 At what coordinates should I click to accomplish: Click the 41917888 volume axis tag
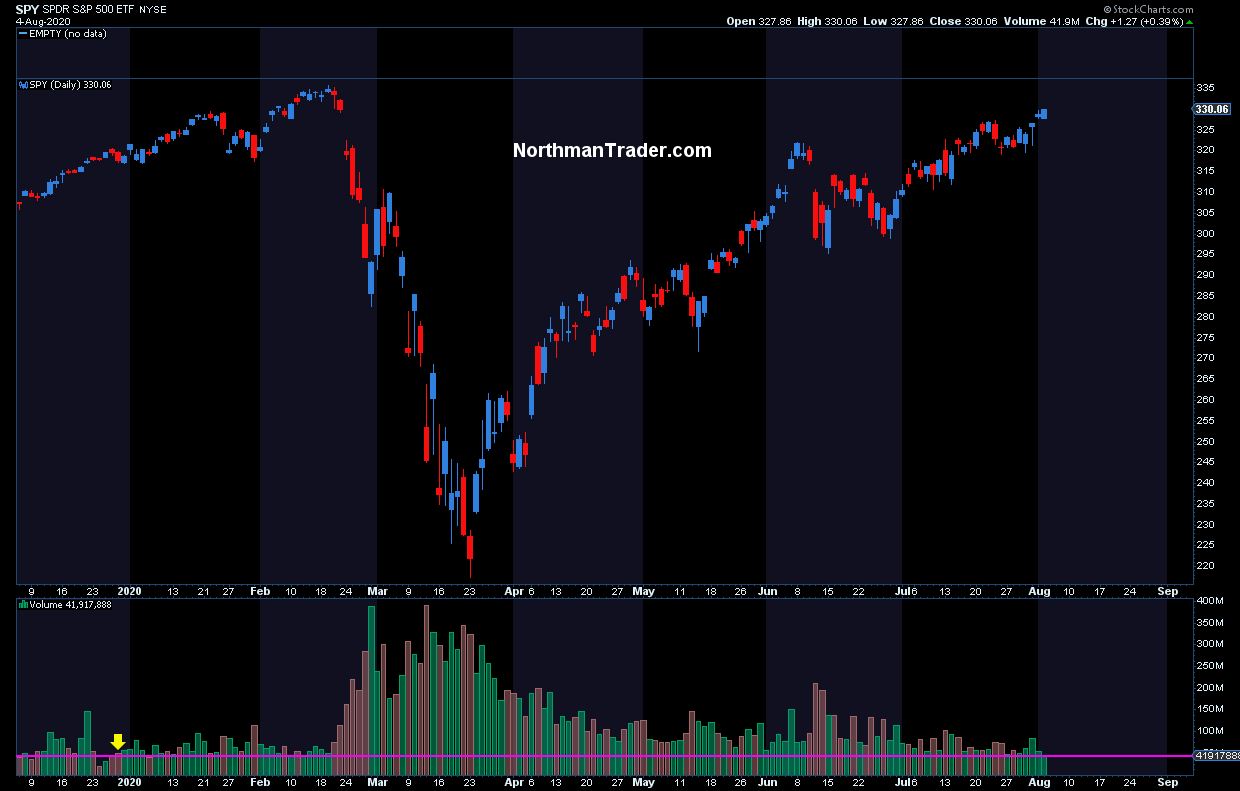pyautogui.click(x=1216, y=756)
